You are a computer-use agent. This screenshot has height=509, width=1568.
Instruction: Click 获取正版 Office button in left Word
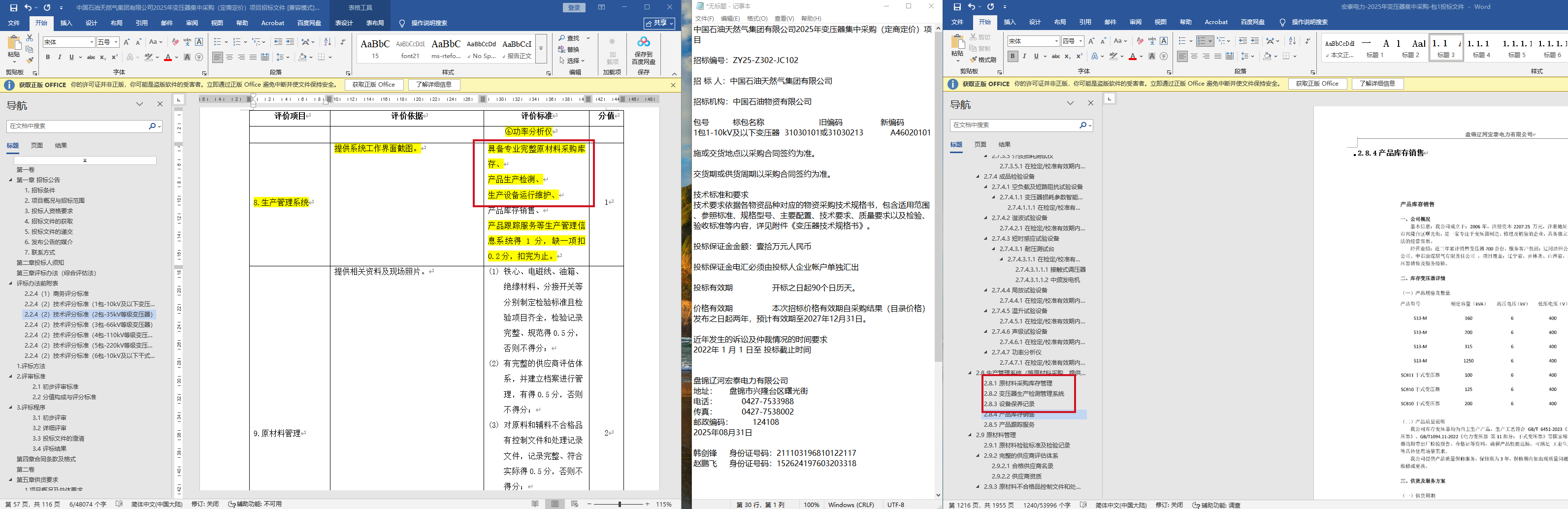(x=374, y=85)
